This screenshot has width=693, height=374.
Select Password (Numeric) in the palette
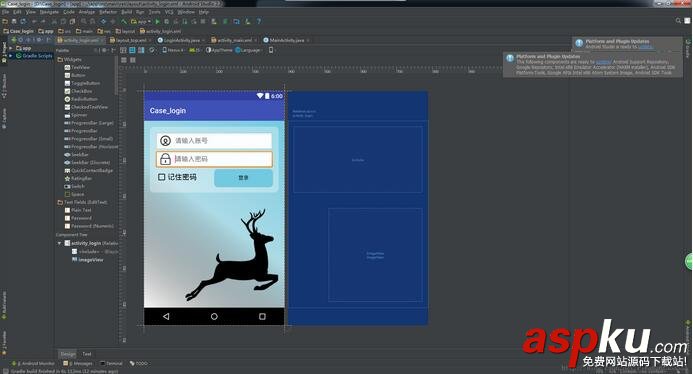point(89,226)
